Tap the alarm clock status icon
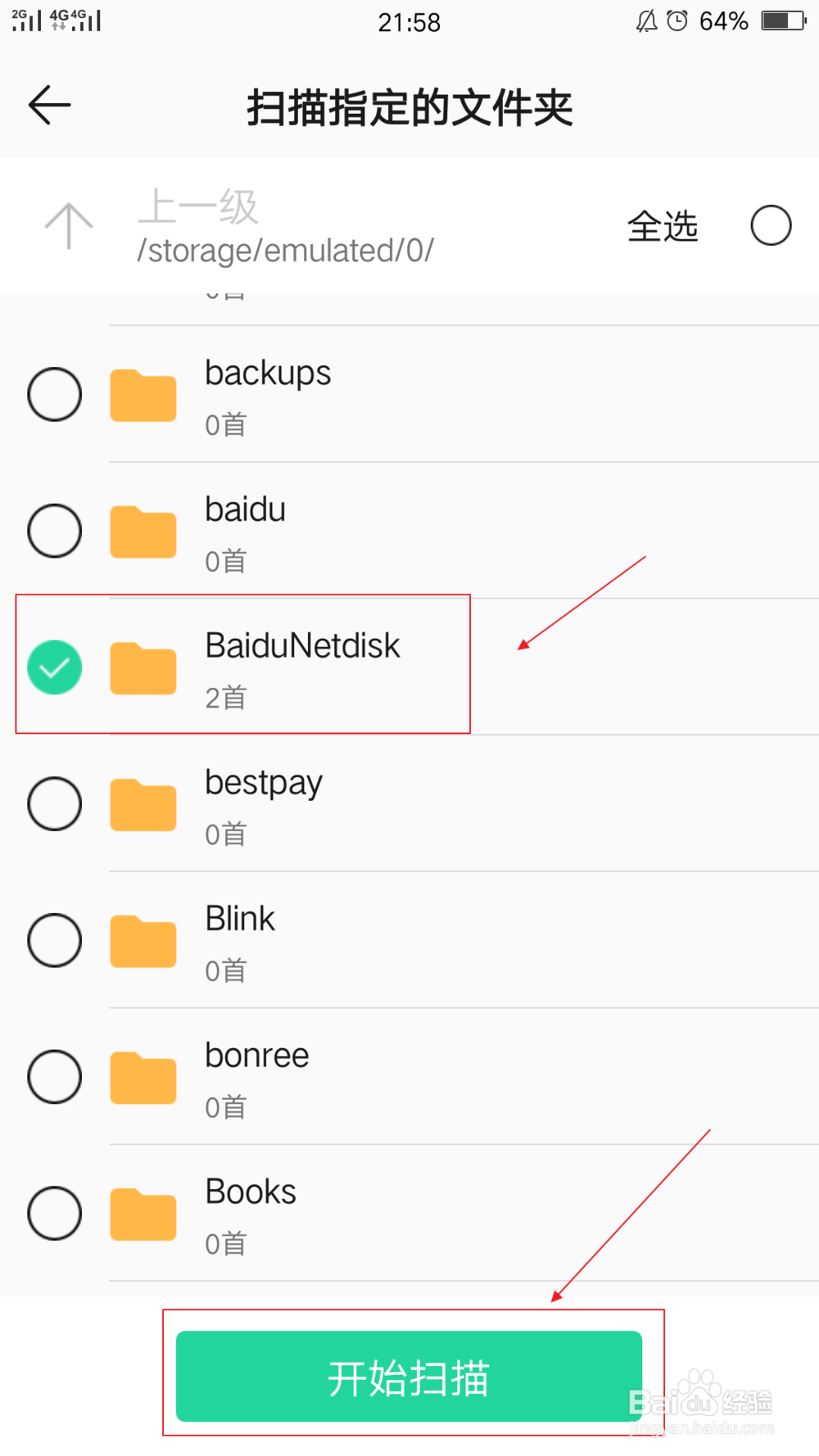Image resolution: width=819 pixels, height=1456 pixels. pyautogui.click(x=677, y=21)
